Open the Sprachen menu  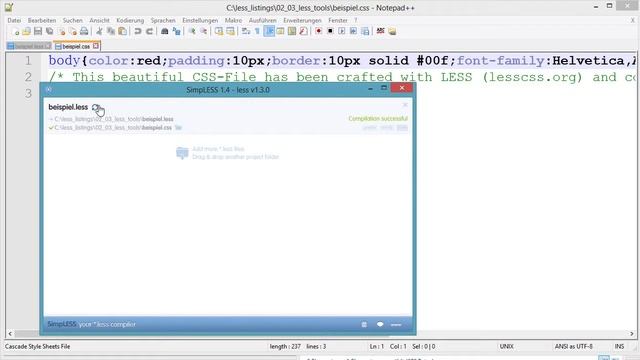(163, 20)
